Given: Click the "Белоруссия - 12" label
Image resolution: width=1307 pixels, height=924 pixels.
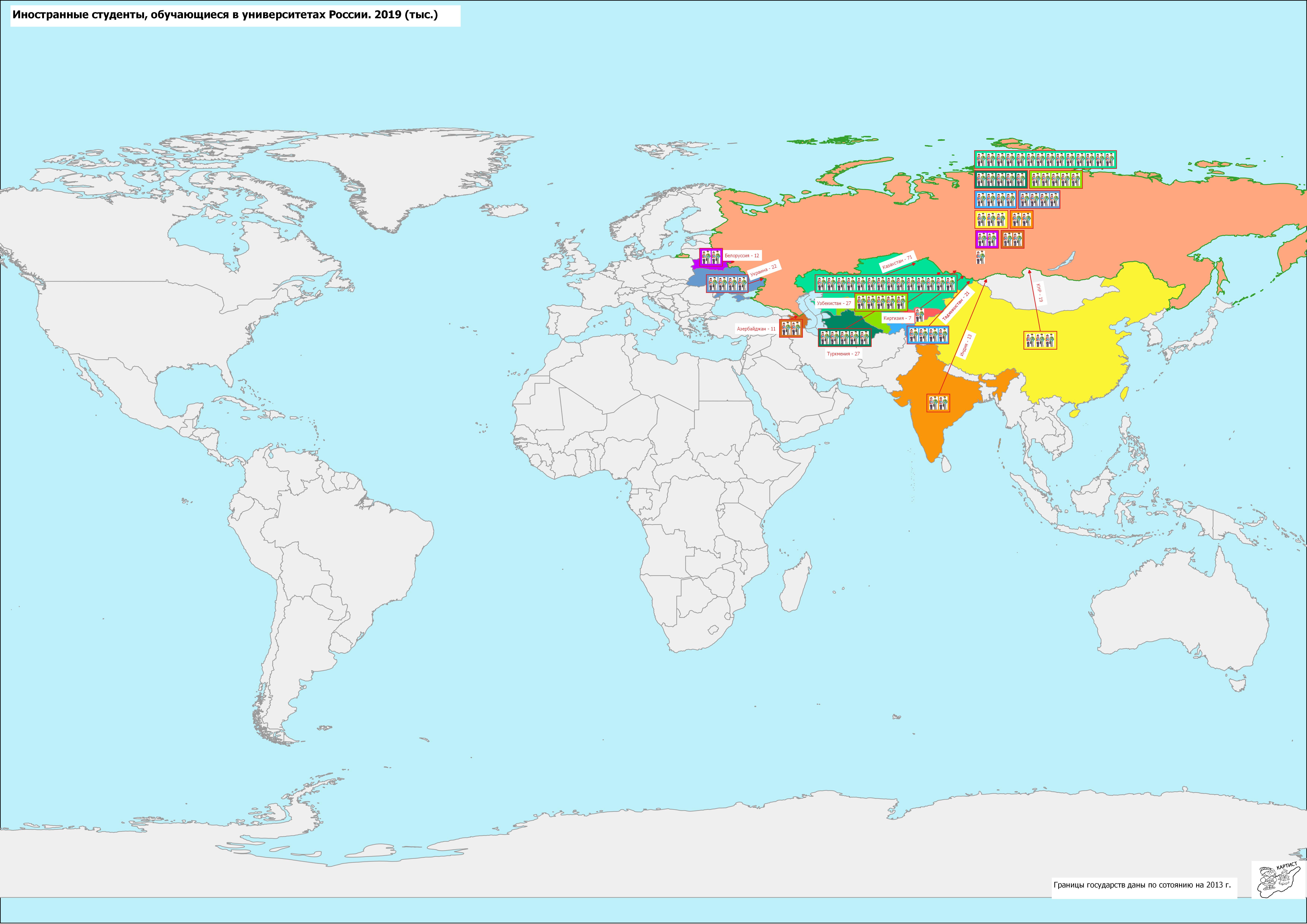Looking at the screenshot, I should pos(742,256).
